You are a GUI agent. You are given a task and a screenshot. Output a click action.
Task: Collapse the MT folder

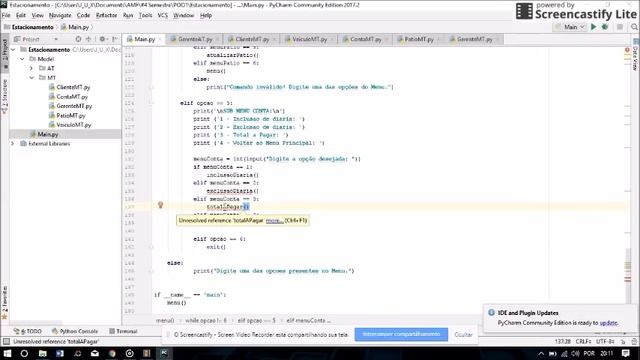[31, 78]
